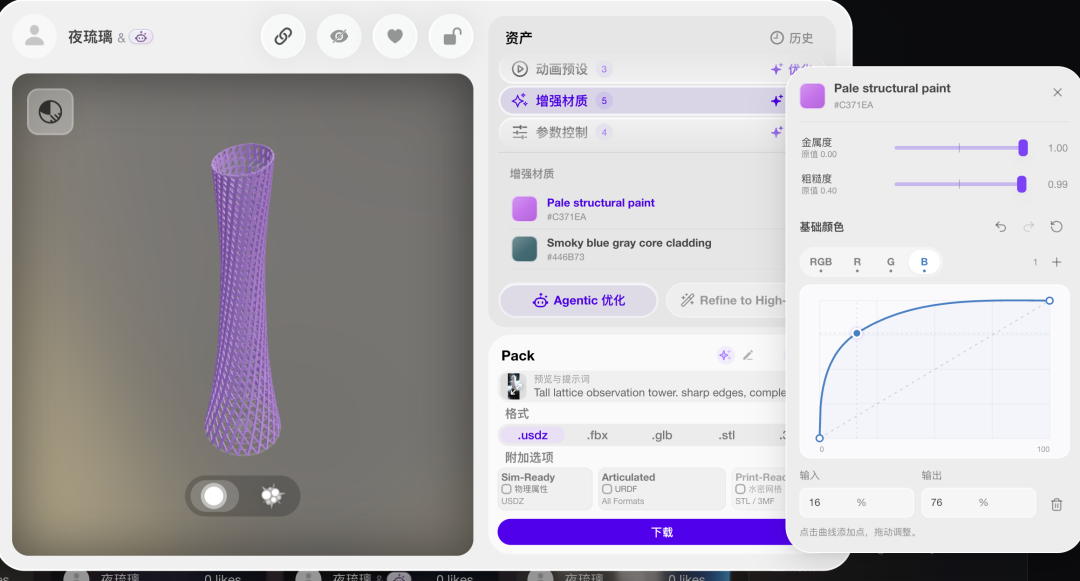Click the sparkle icon beside Pack
This screenshot has height=581, width=1080.
click(x=724, y=355)
